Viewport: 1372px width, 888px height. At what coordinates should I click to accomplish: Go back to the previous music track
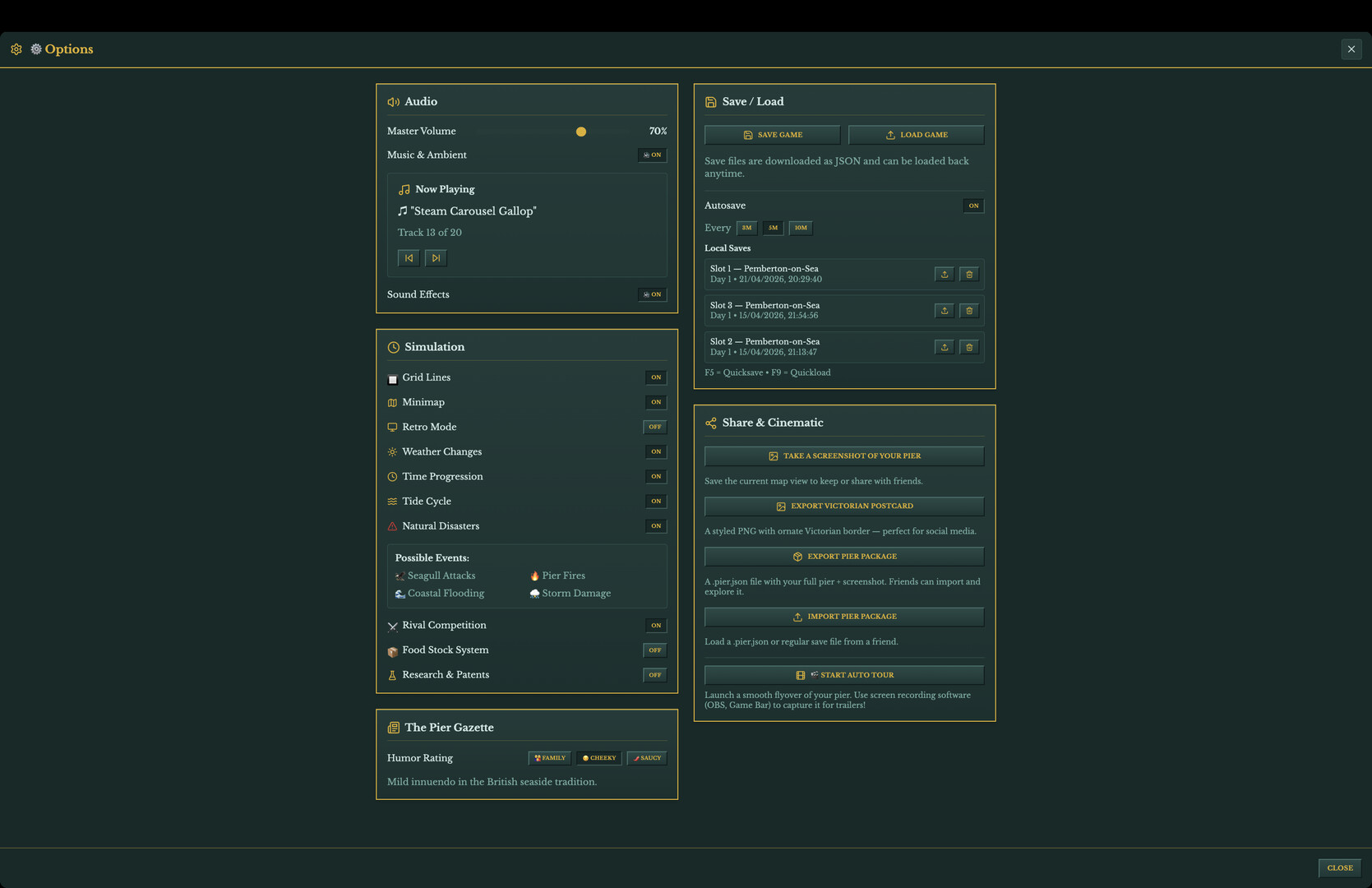[x=409, y=258]
